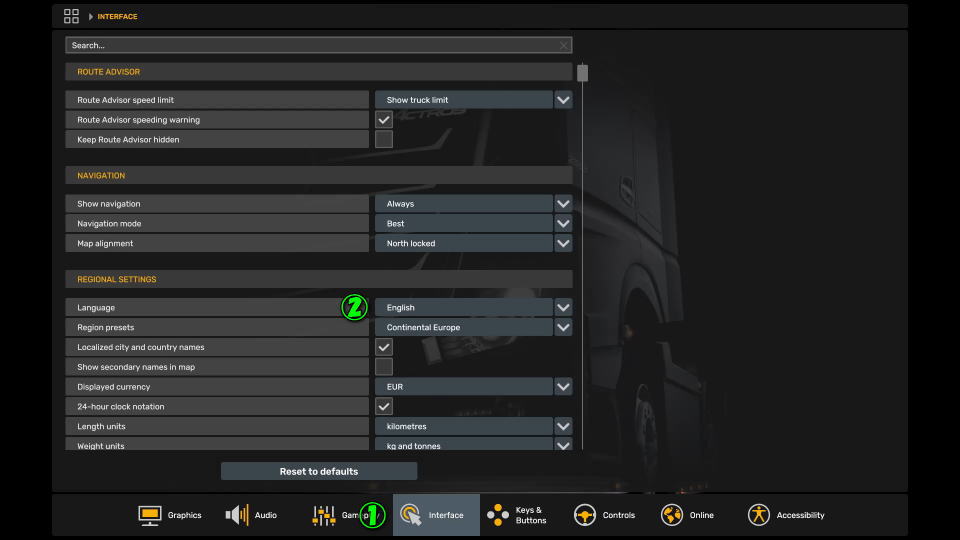Open the Navigation mode dropdown
The image size is (960, 540).
pos(563,224)
